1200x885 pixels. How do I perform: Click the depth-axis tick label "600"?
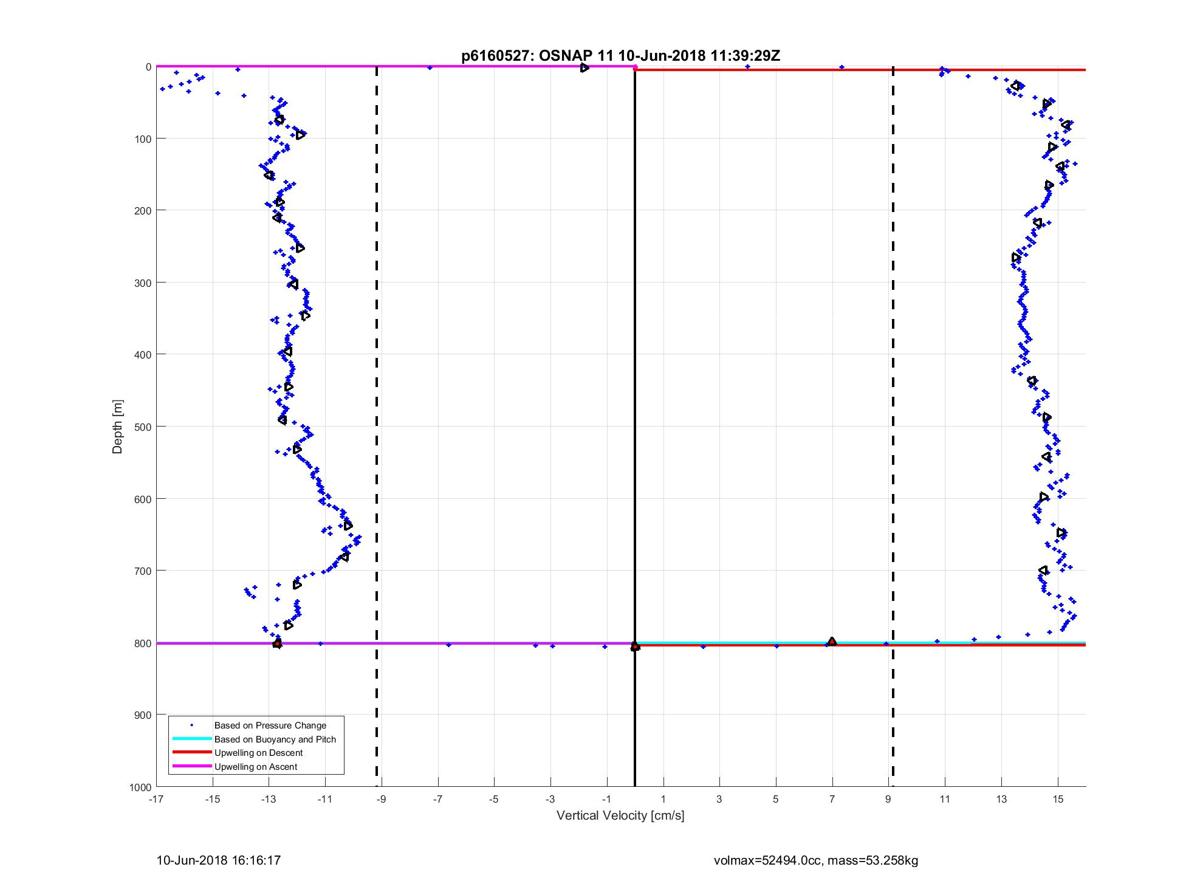click(143, 499)
